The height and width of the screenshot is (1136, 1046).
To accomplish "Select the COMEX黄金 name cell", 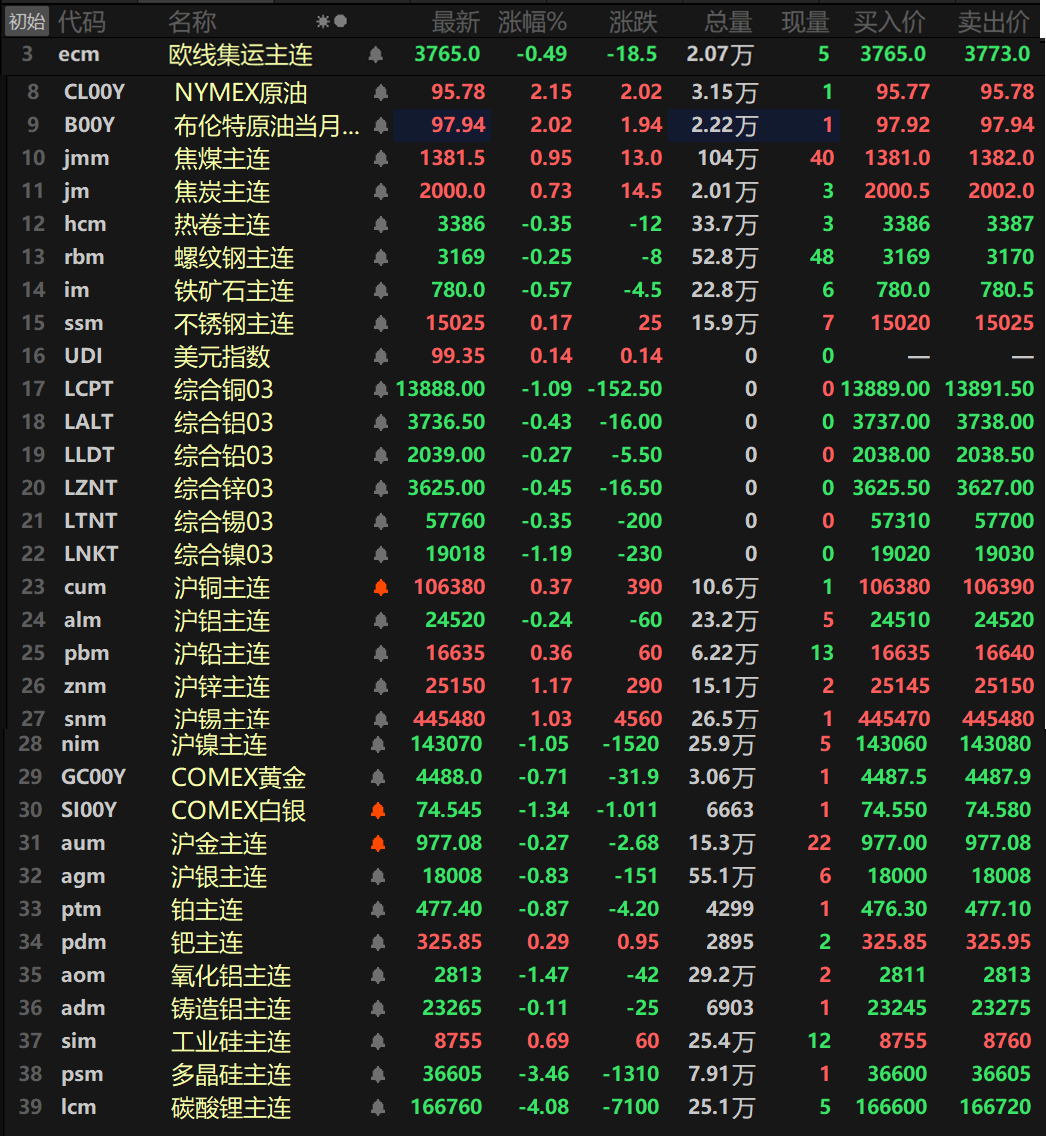I will pyautogui.click(x=238, y=778).
